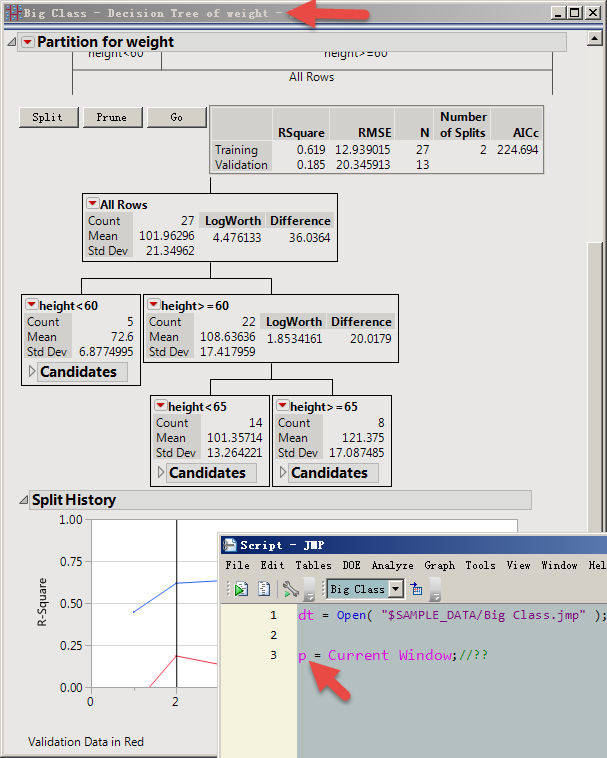Image resolution: width=607 pixels, height=758 pixels.
Task: Click the R-Square axis label
Action: coord(42,602)
